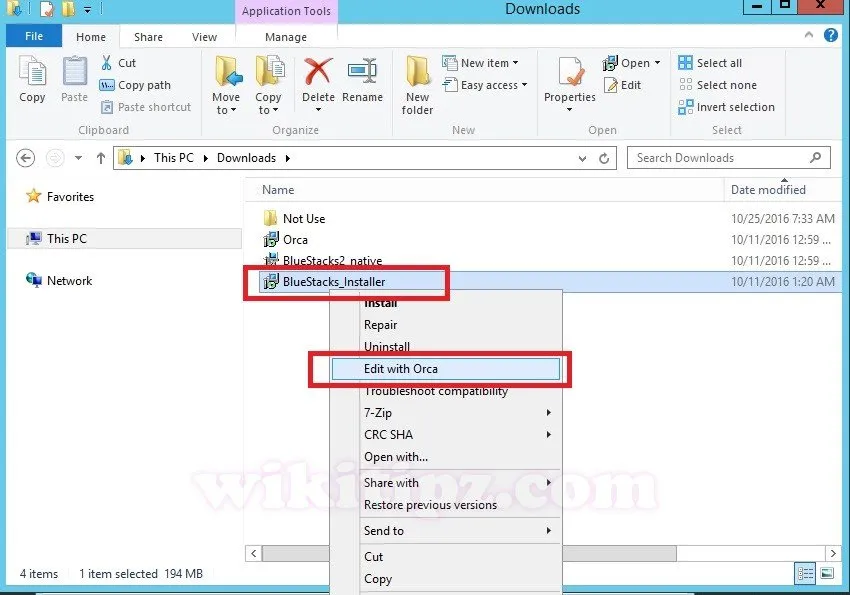
Task: Expand the Properties dropdown arrow
Action: [x=569, y=110]
